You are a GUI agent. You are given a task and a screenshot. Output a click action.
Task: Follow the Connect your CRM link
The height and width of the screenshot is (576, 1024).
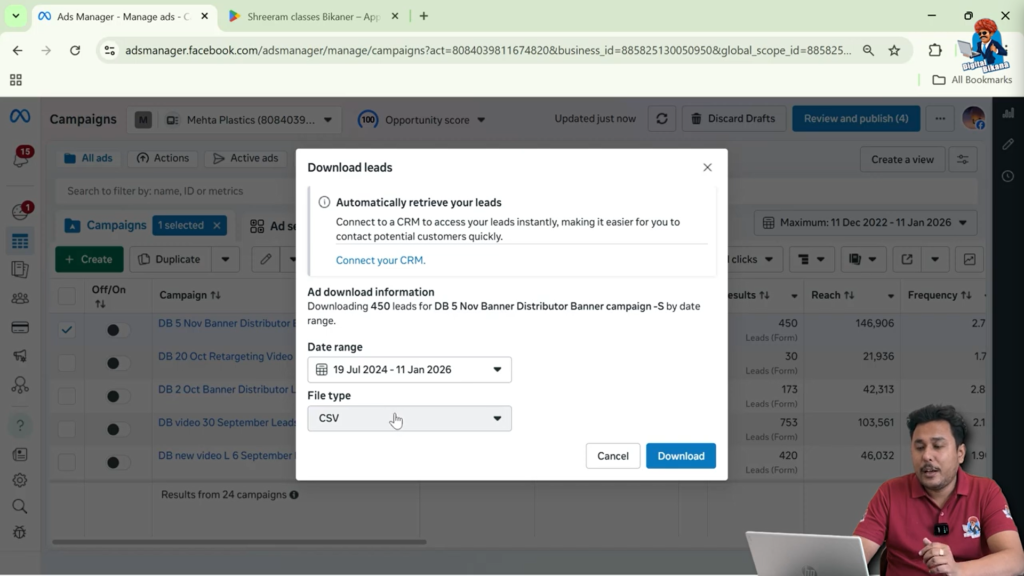(380, 259)
